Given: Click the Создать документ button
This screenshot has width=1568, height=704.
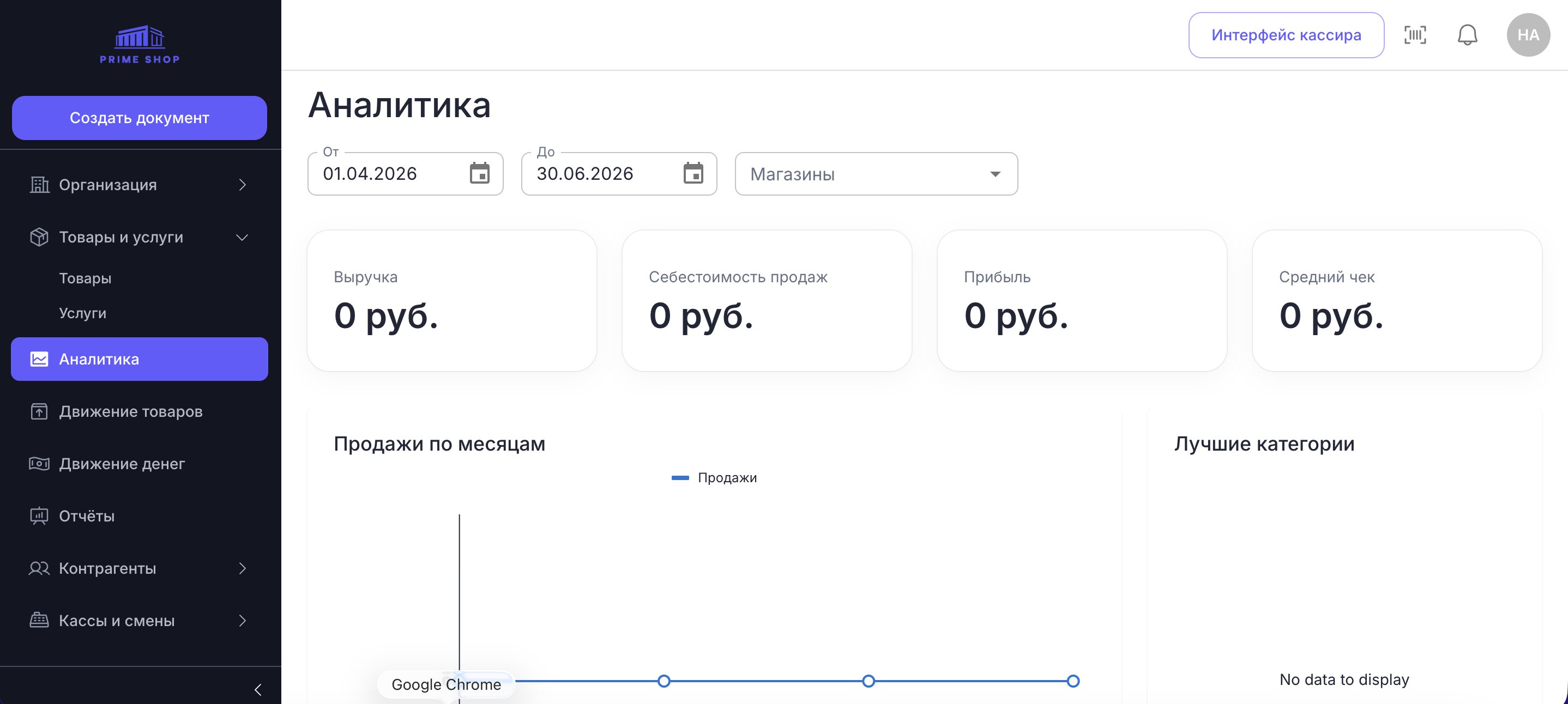Looking at the screenshot, I should [140, 118].
